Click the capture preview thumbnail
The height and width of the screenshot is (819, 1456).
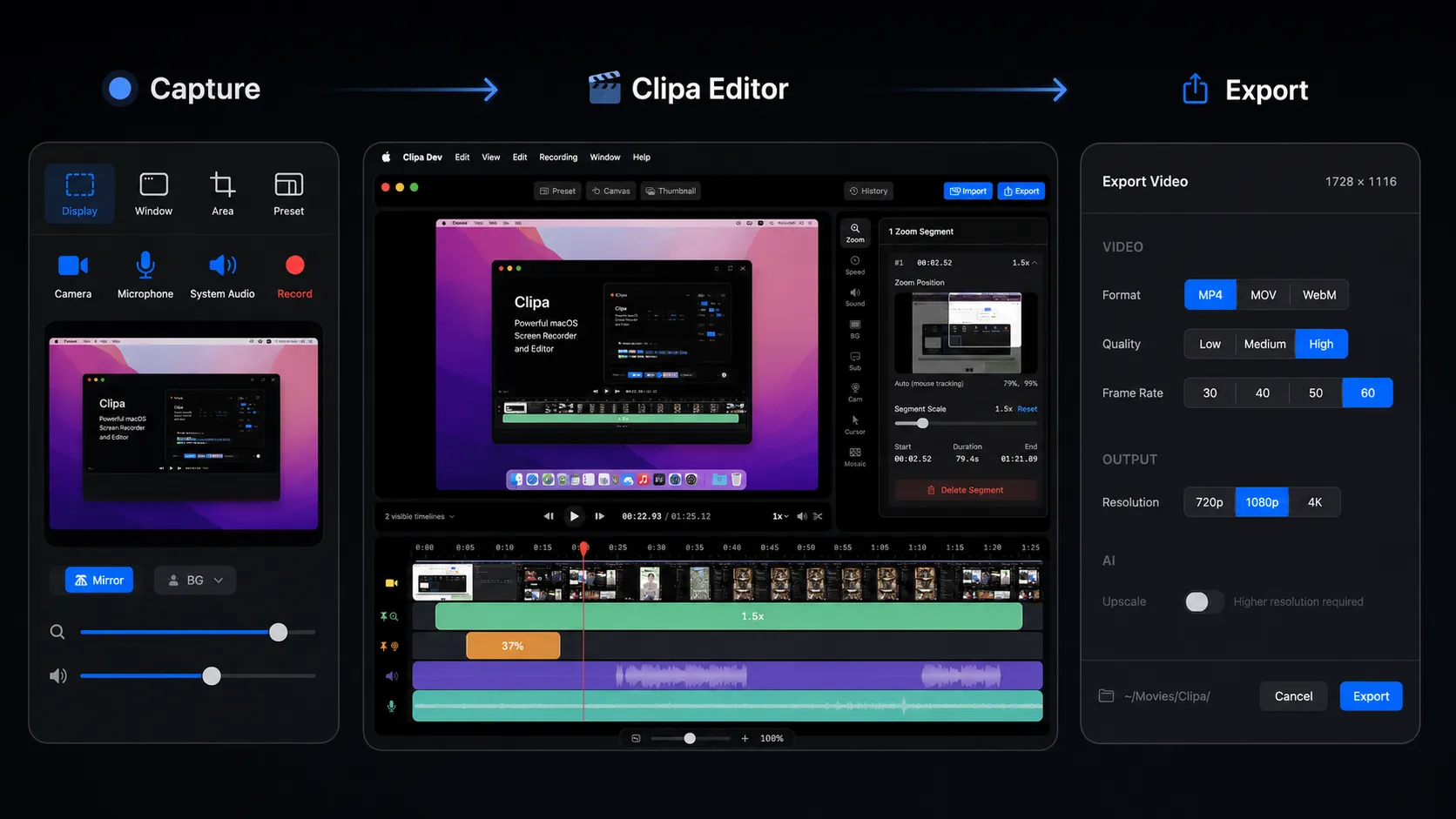tap(184, 433)
